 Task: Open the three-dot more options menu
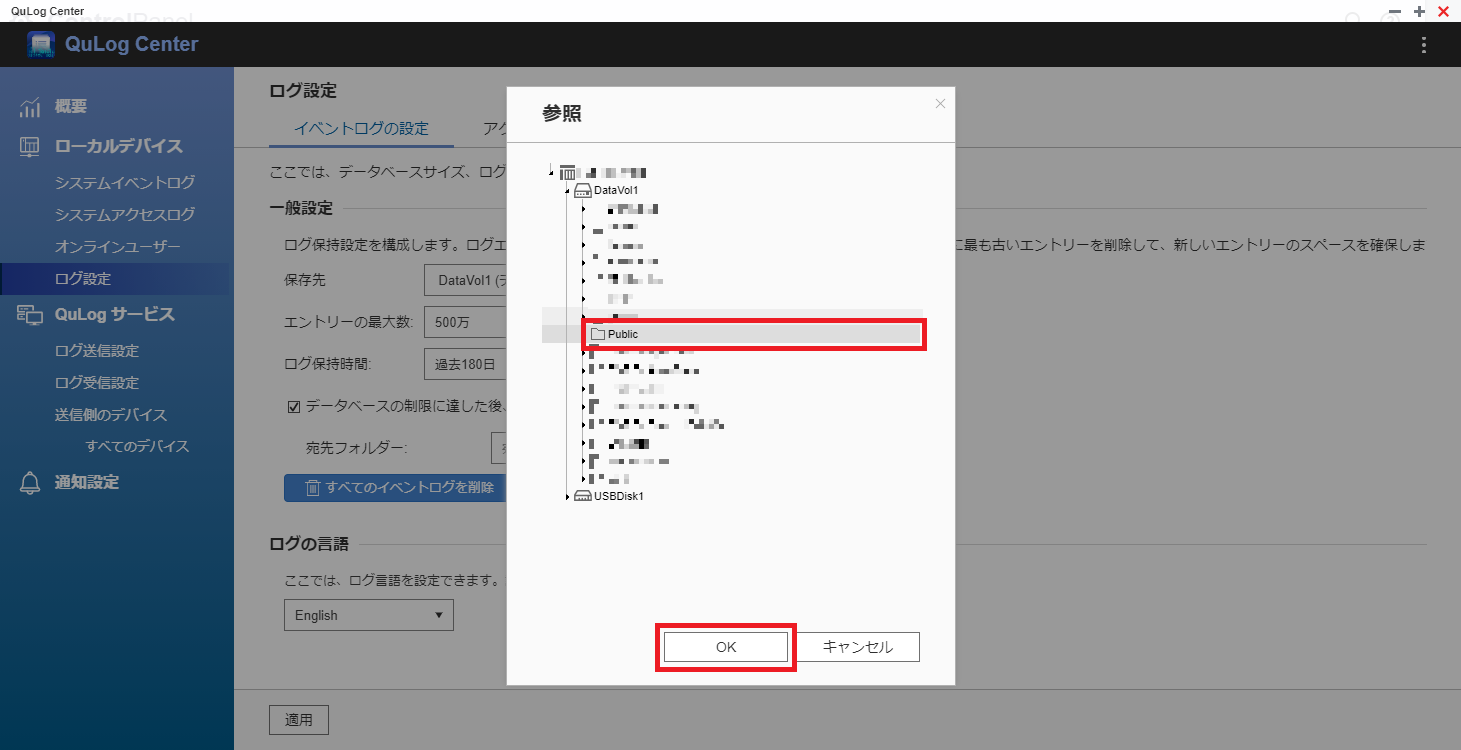click(x=1424, y=45)
